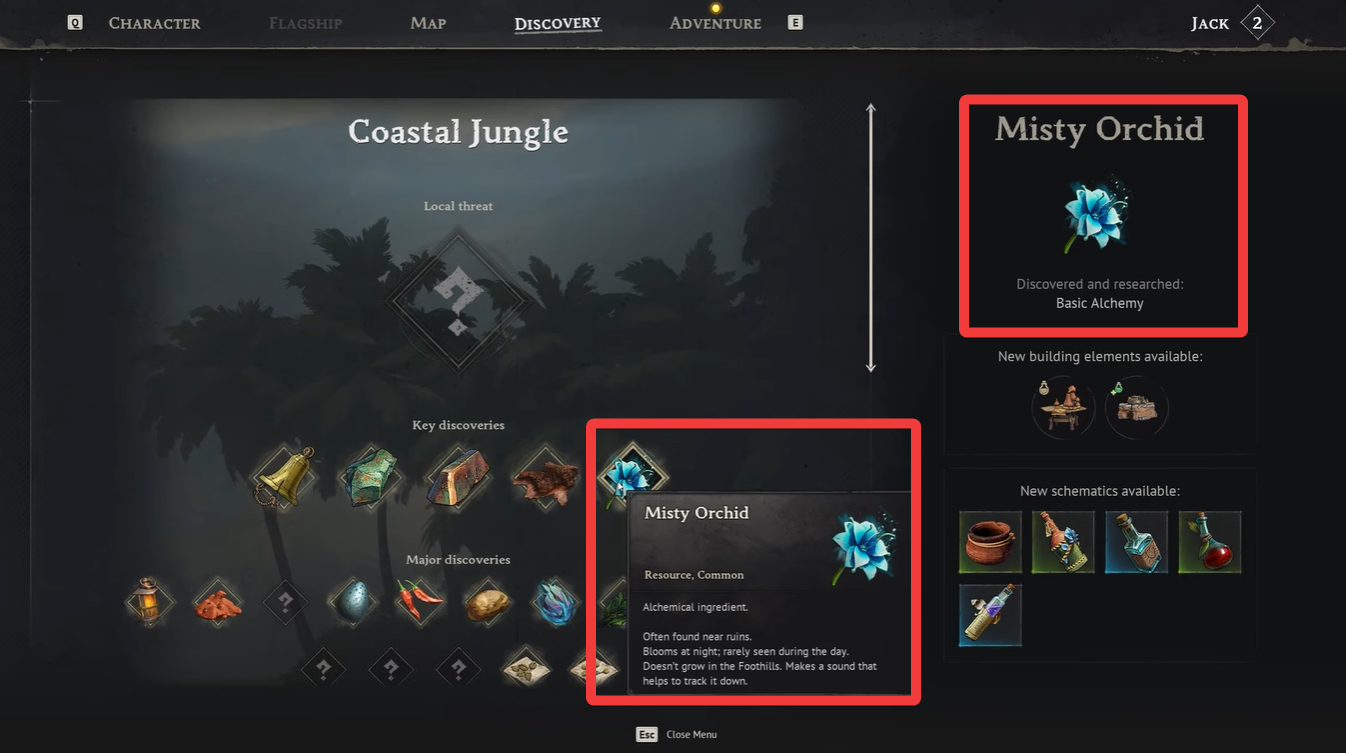Click the unknown Local threat diamond

click(458, 298)
